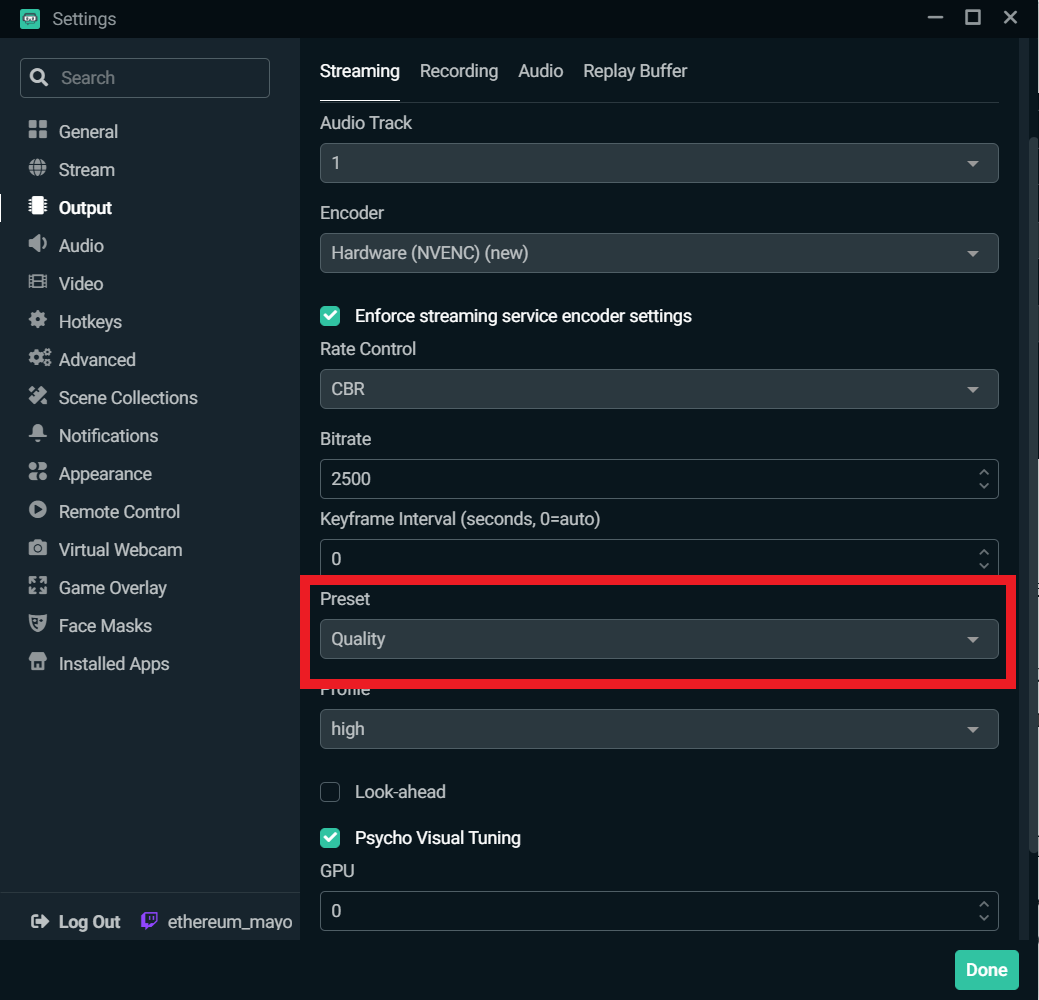Select the Stream globe icon

pos(38,168)
